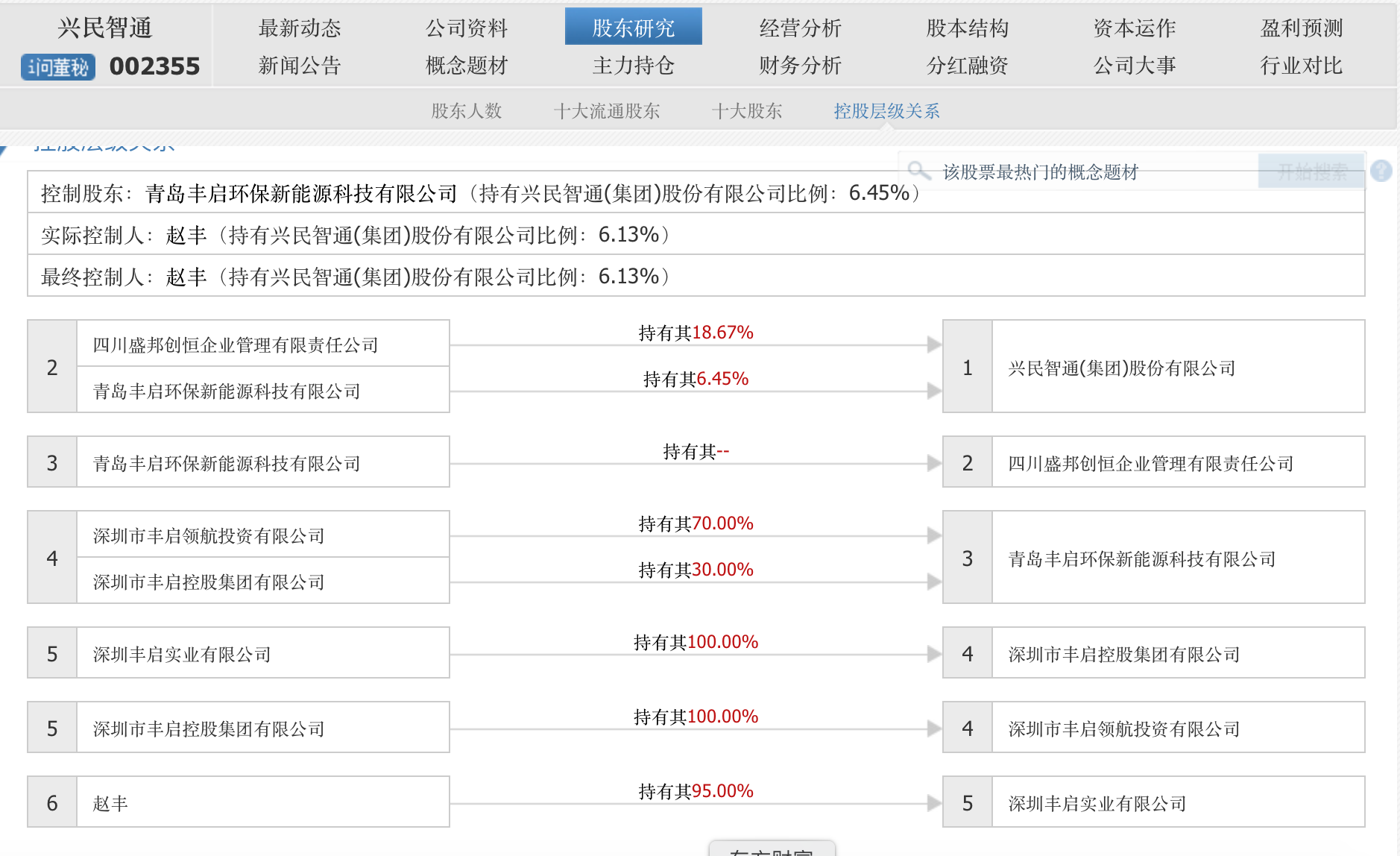Click 四川盛邦创恒企业管理有限责任公司 in level 2 left box
Viewport: 1400px width, 856px height.
tap(236, 344)
